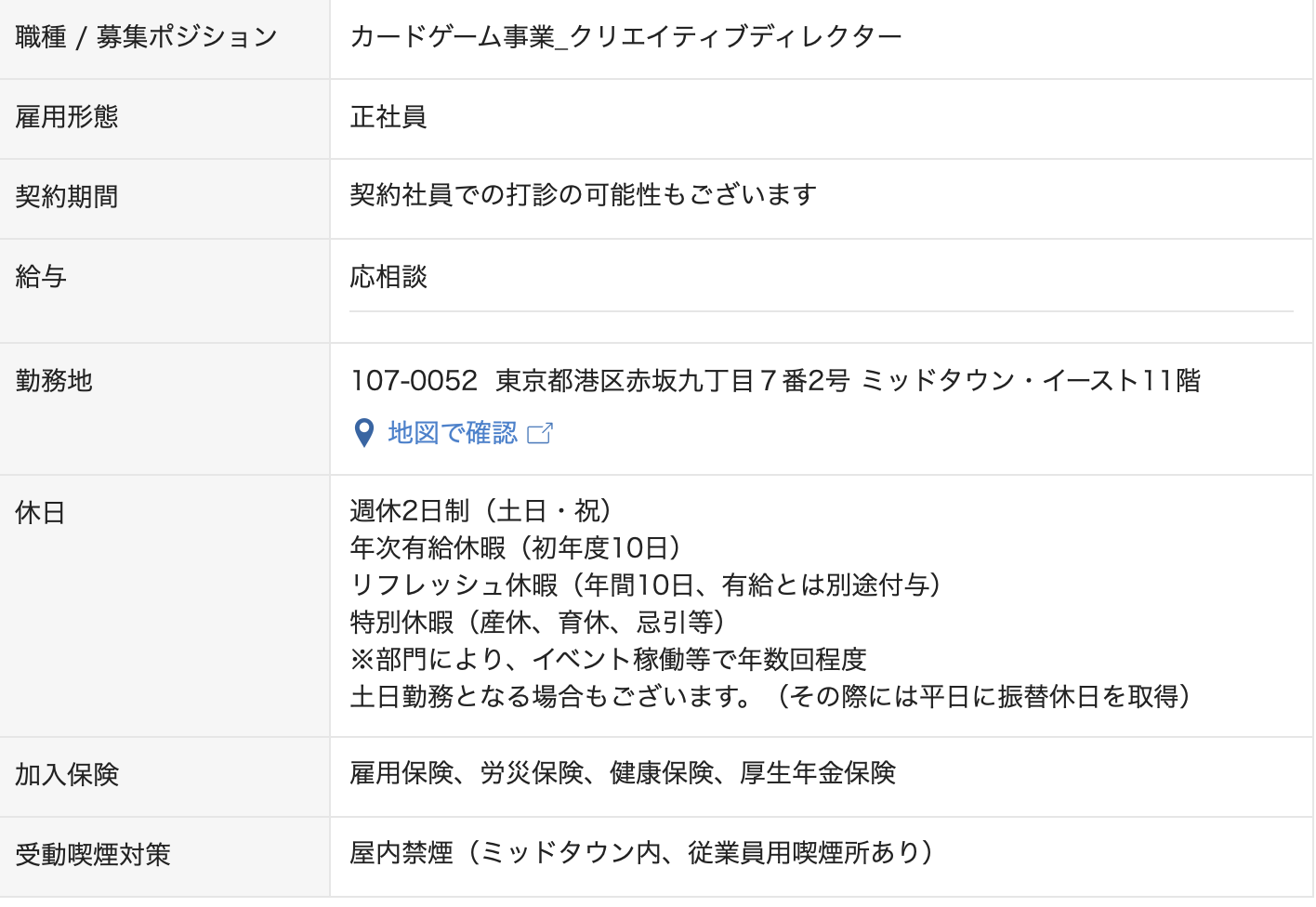1316x907 pixels.
Task: Click the 職種 / 募集ポジション row label
Action: tap(146, 37)
